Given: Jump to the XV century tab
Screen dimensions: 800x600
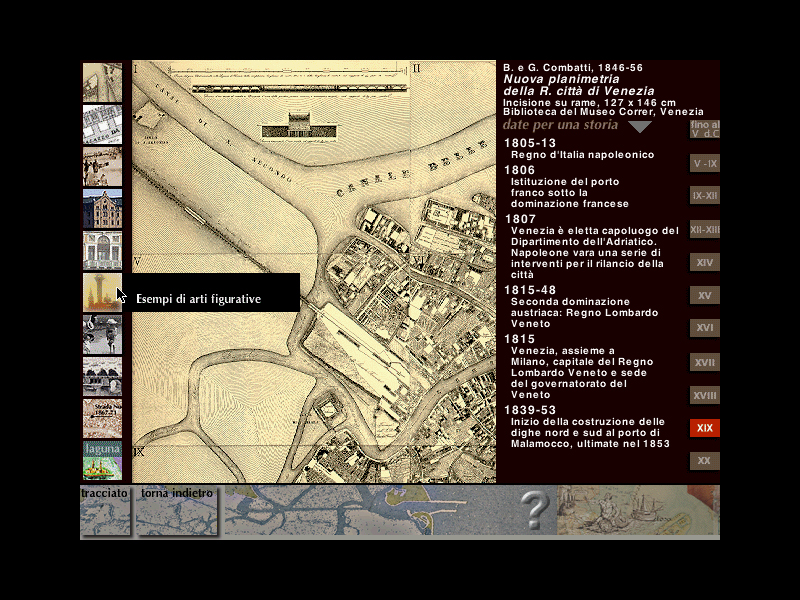Looking at the screenshot, I should click(705, 295).
